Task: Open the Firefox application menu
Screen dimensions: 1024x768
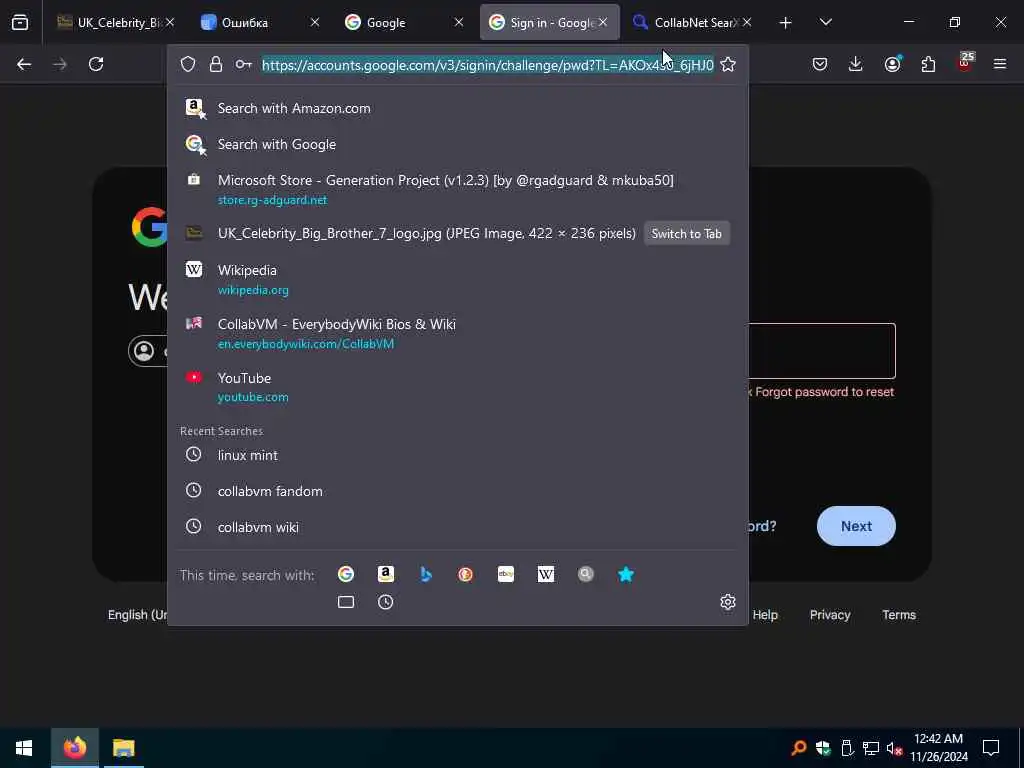Action: [x=1000, y=64]
